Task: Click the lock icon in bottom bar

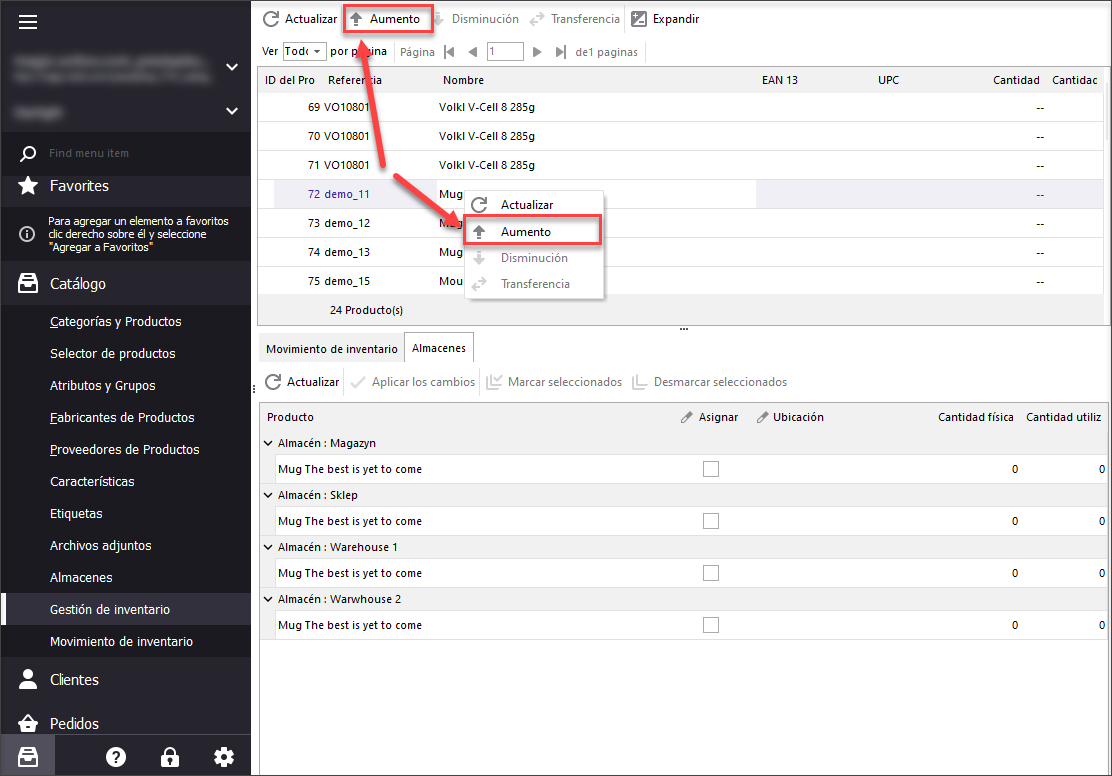Action: [170, 757]
